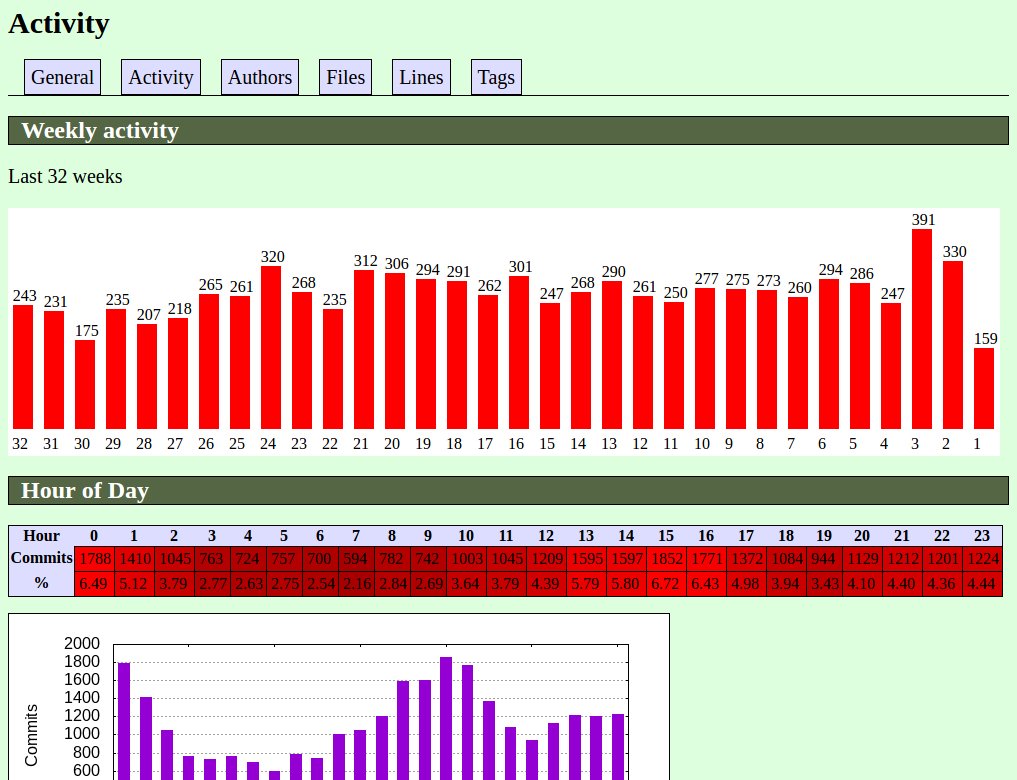Select the value label 277 in the weekly chart
This screenshot has width=1017, height=780.
click(706, 279)
